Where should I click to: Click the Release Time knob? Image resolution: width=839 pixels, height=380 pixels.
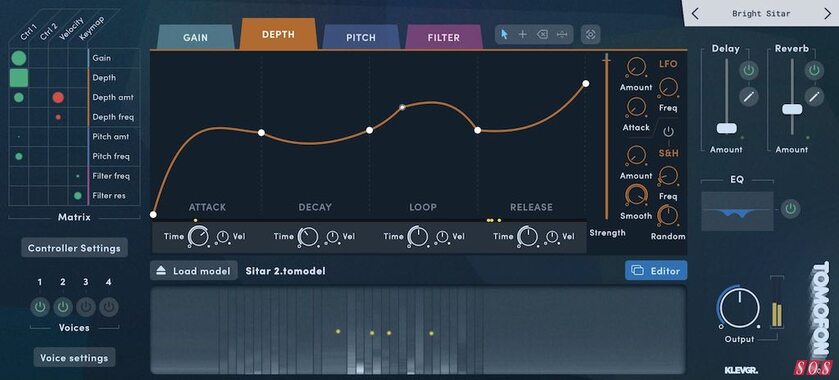coord(528,236)
